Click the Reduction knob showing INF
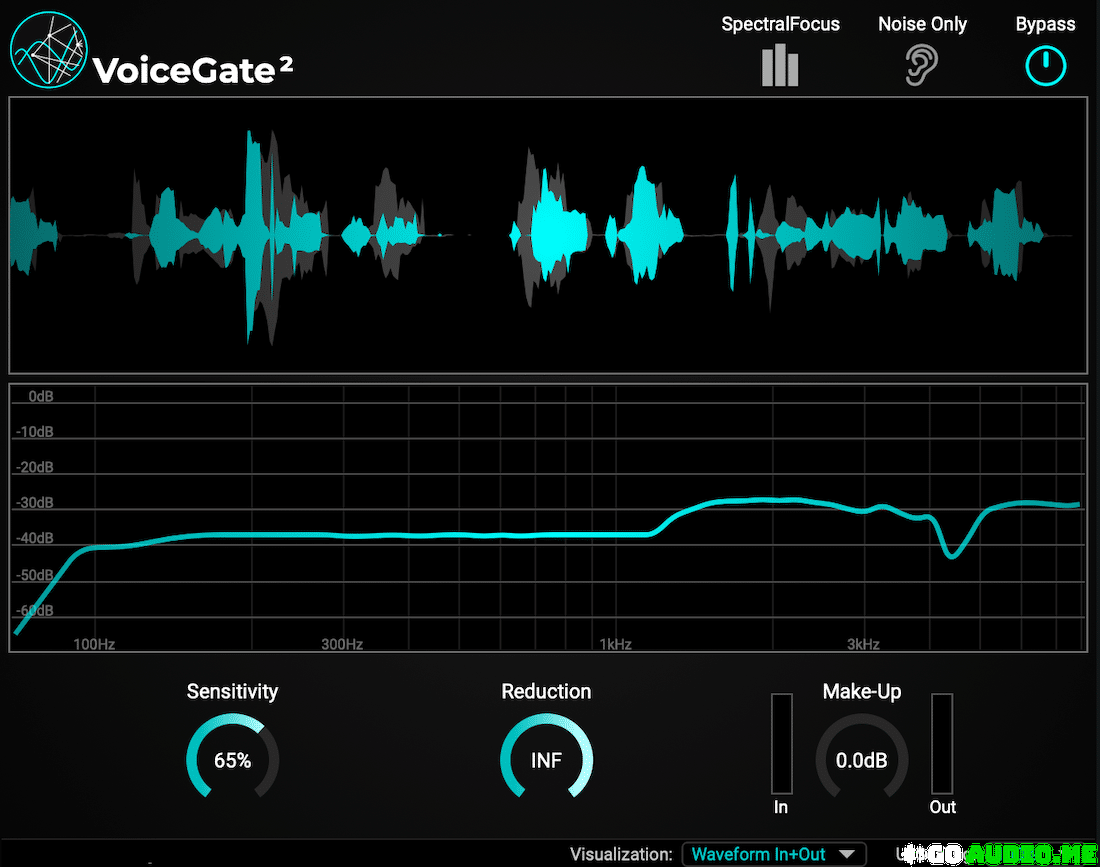Screen dimensions: 1100x867 [x=546, y=756]
